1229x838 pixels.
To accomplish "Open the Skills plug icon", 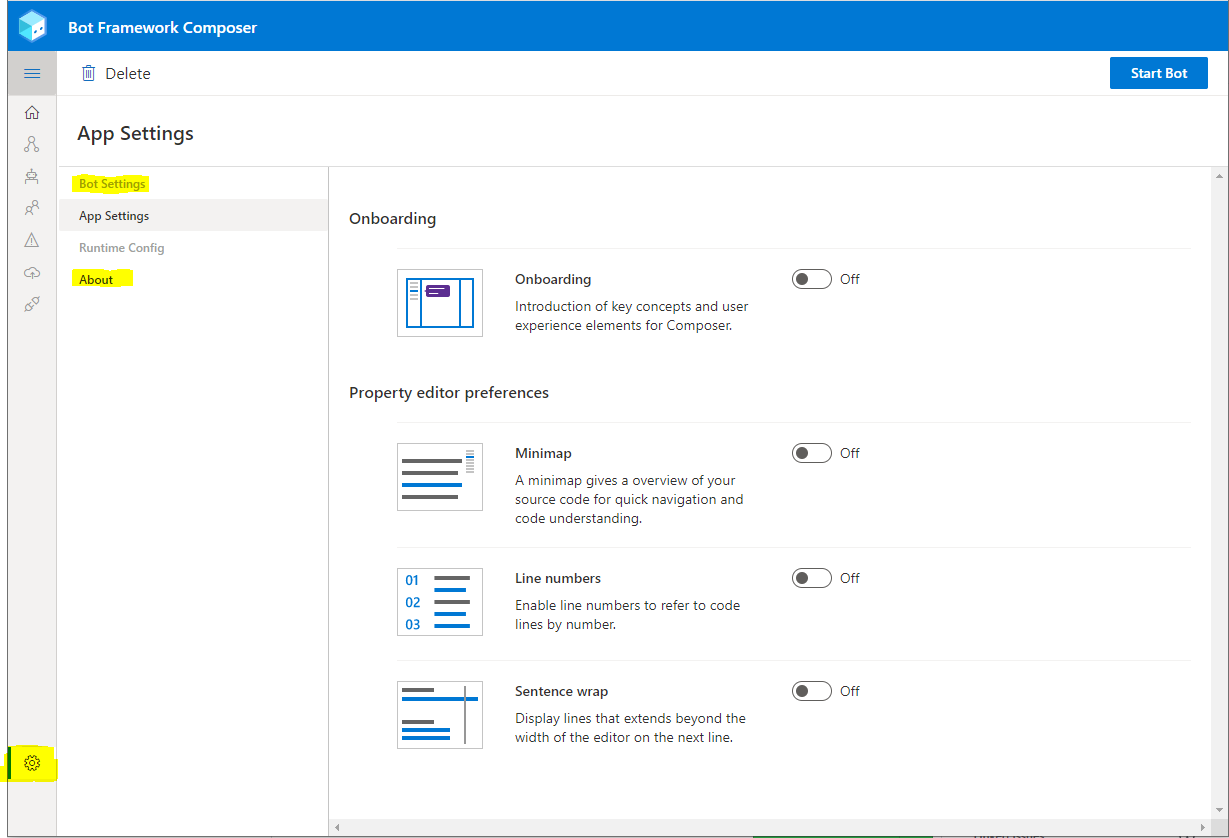I will tap(32, 304).
